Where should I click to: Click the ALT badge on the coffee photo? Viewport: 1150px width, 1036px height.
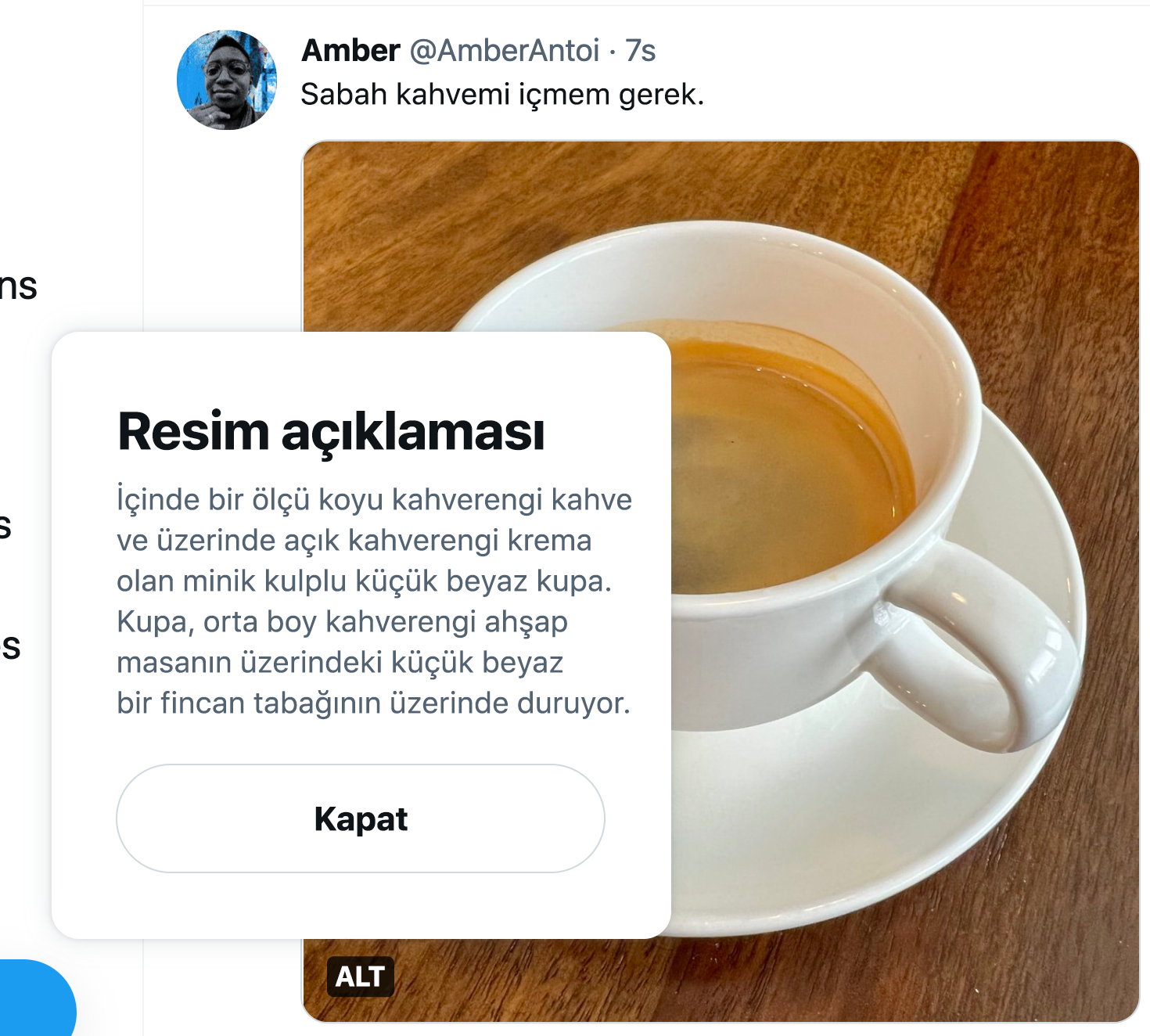(360, 977)
